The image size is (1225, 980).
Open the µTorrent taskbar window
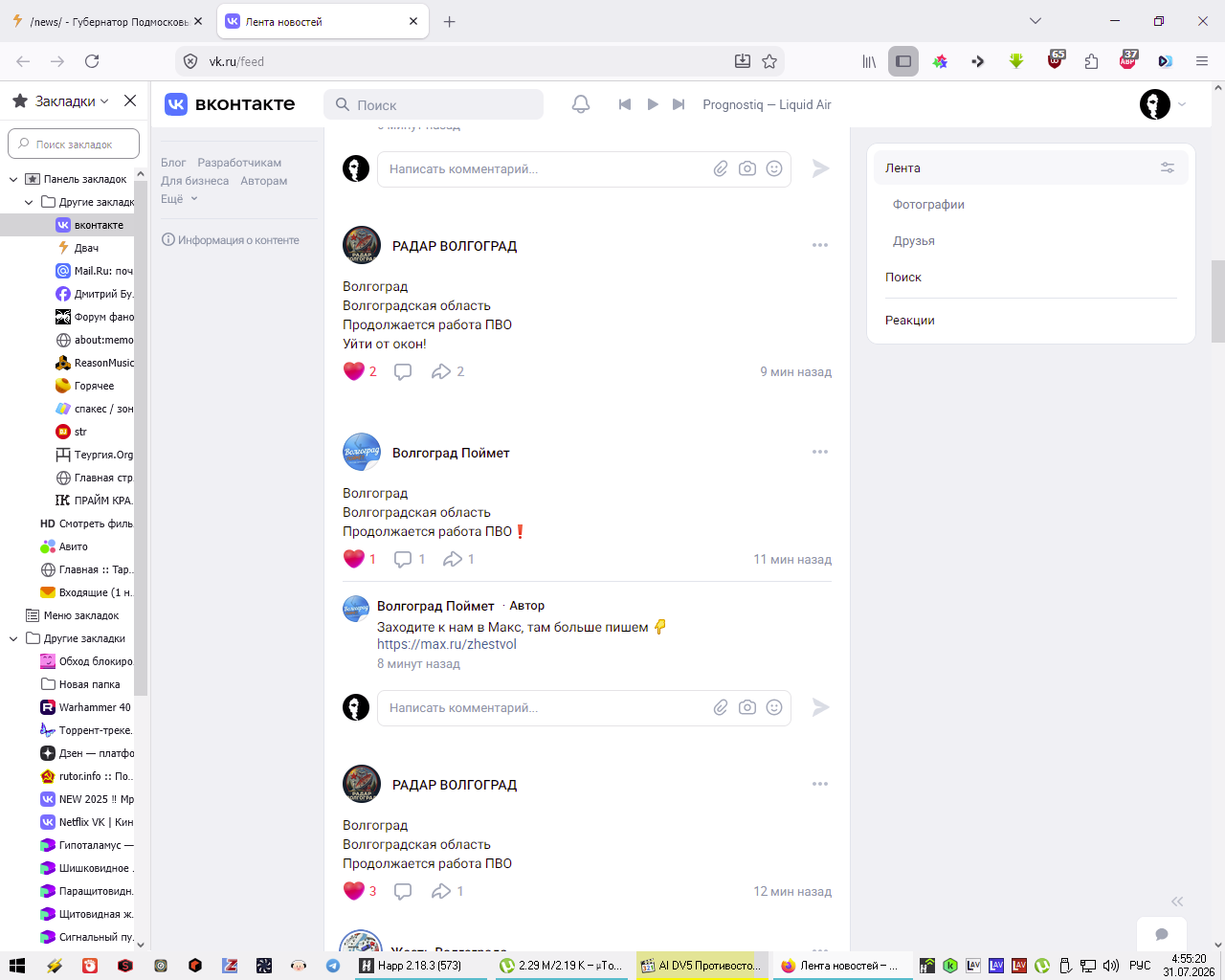[562, 966]
